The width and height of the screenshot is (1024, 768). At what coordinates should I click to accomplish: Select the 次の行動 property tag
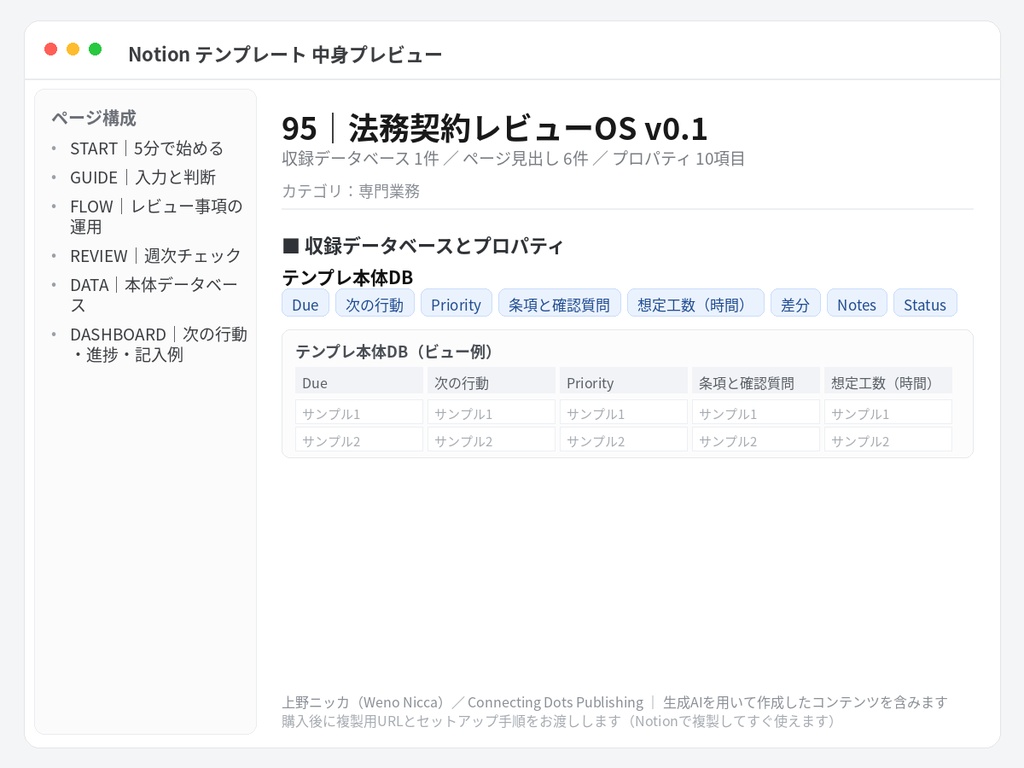click(375, 304)
